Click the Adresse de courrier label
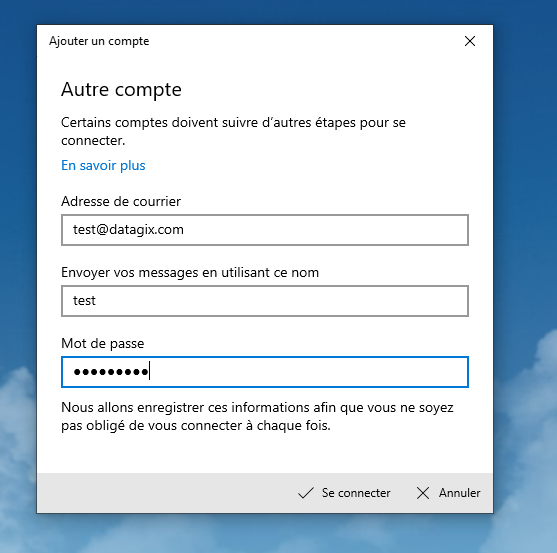The image size is (557, 553). point(121,201)
